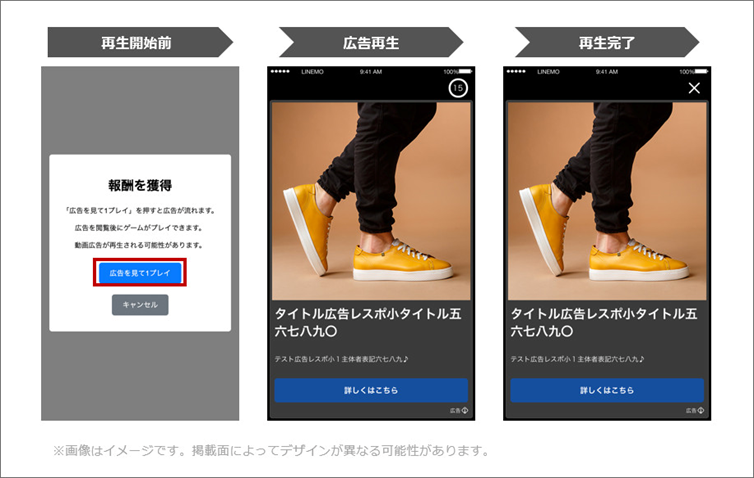Viewport: 754px width, 478px height.
Task: Click the yellow sneaker ad image in middle phone
Action: point(371,201)
